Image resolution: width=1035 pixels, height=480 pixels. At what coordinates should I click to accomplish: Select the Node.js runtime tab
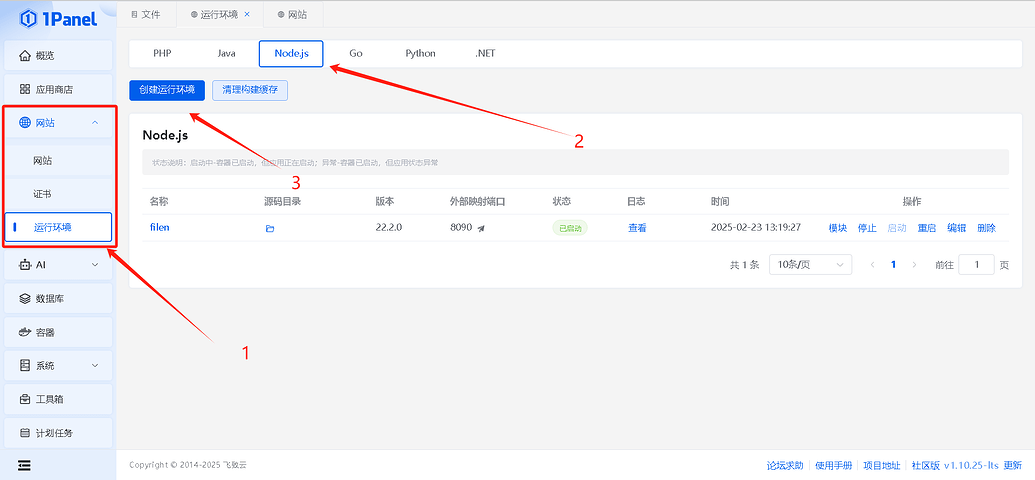pos(291,53)
